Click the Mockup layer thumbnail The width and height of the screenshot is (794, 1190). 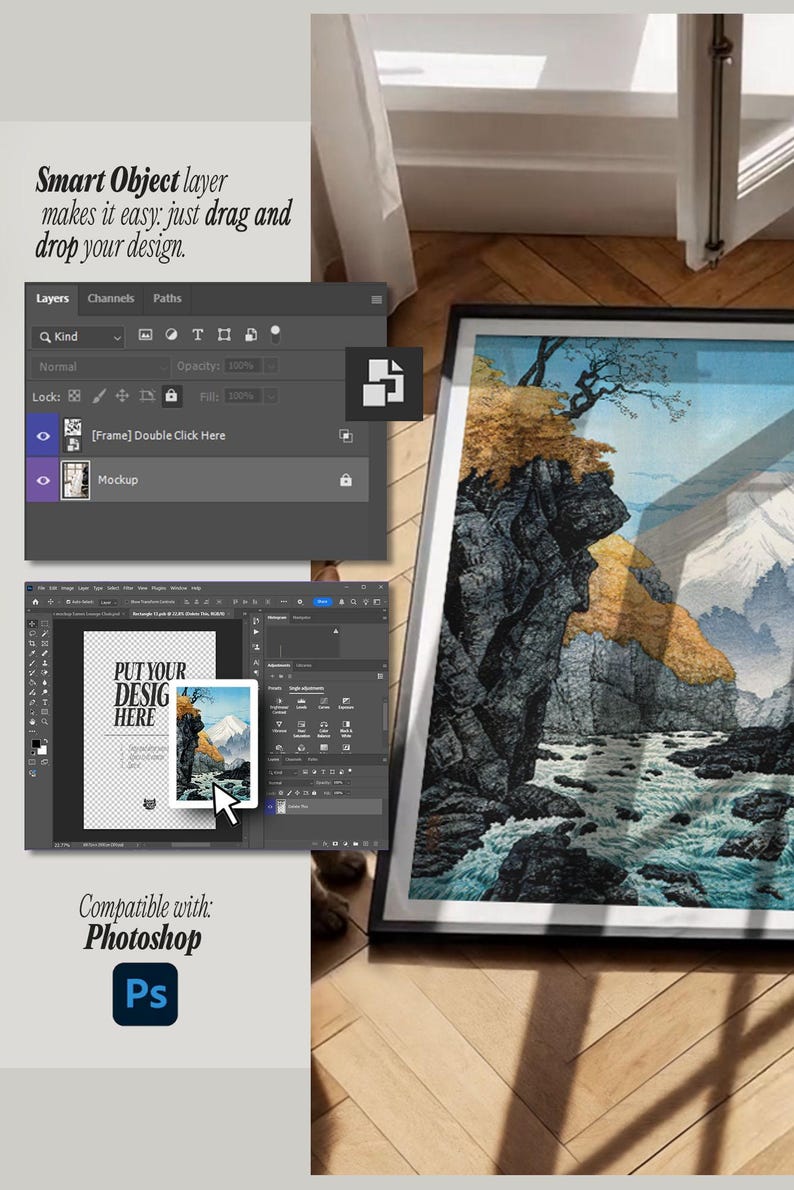[x=75, y=480]
